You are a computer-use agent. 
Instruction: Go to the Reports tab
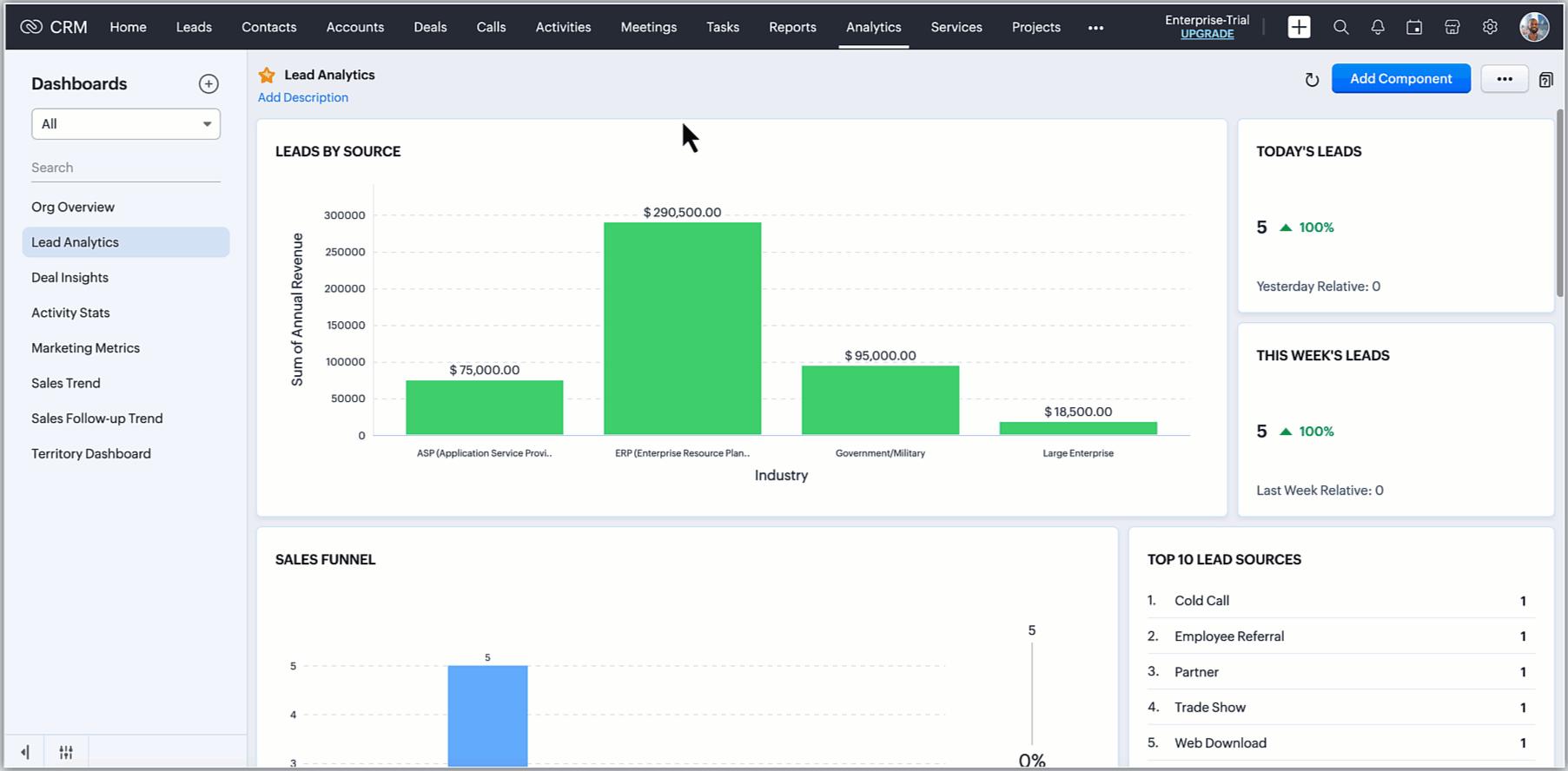click(x=792, y=27)
